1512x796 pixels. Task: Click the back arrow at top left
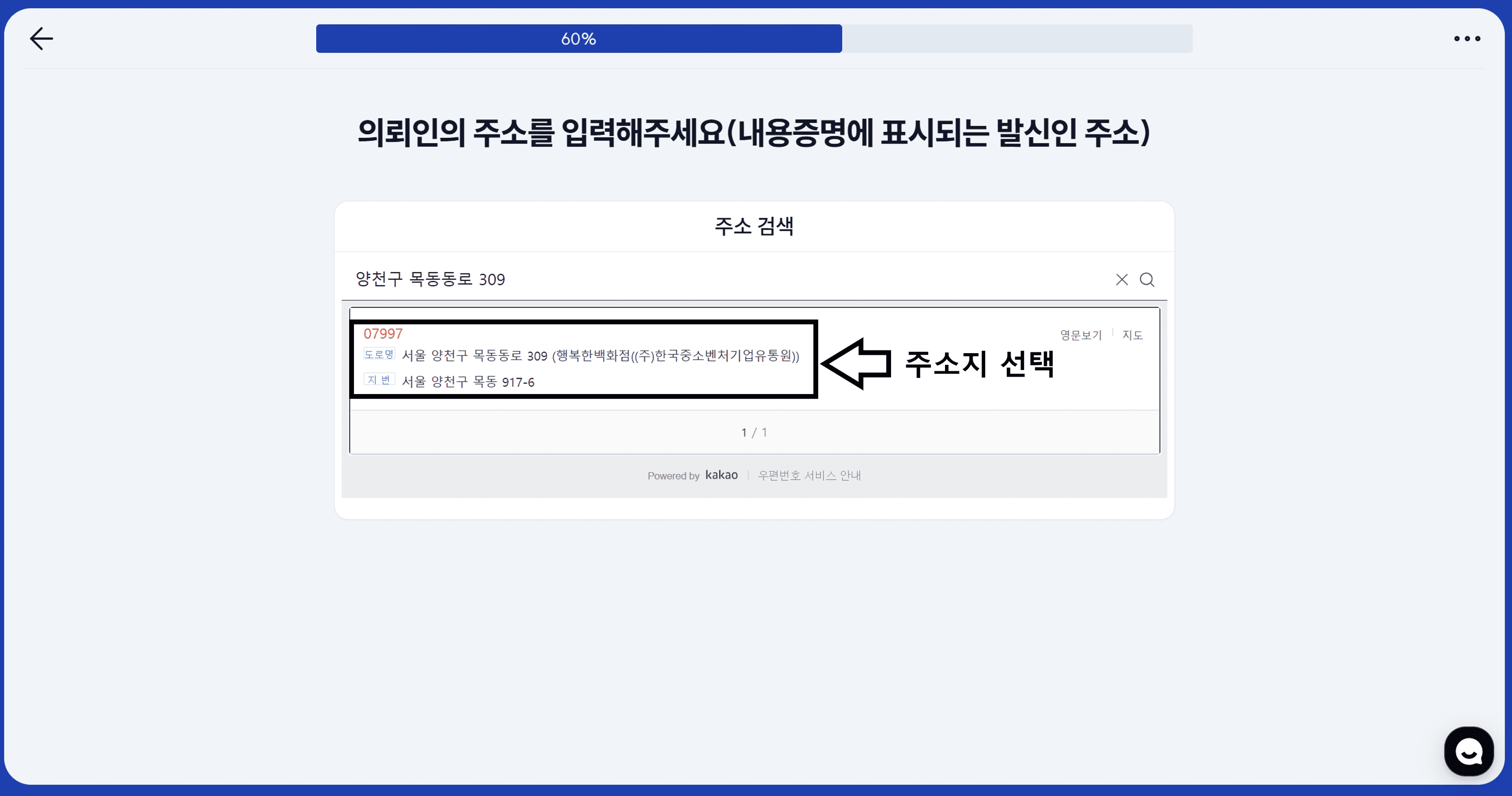(x=41, y=38)
